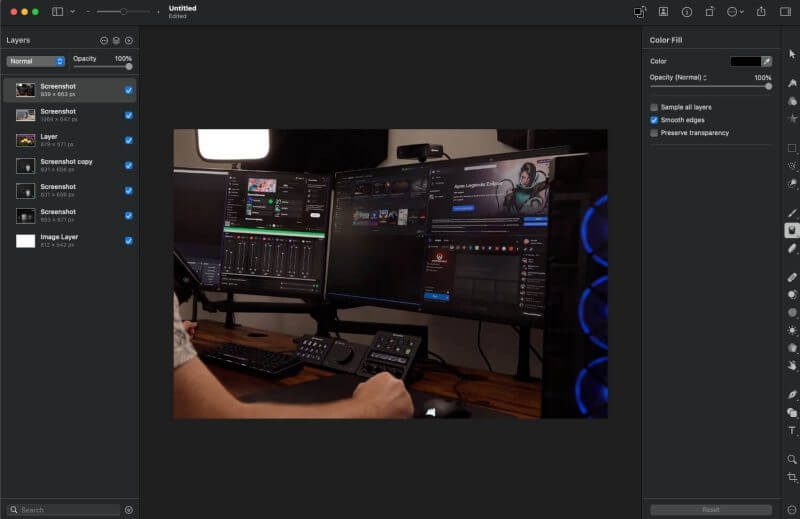Click the 100% value of Opacity (Normal)
Screen dimensions: 800x519
(x=762, y=78)
